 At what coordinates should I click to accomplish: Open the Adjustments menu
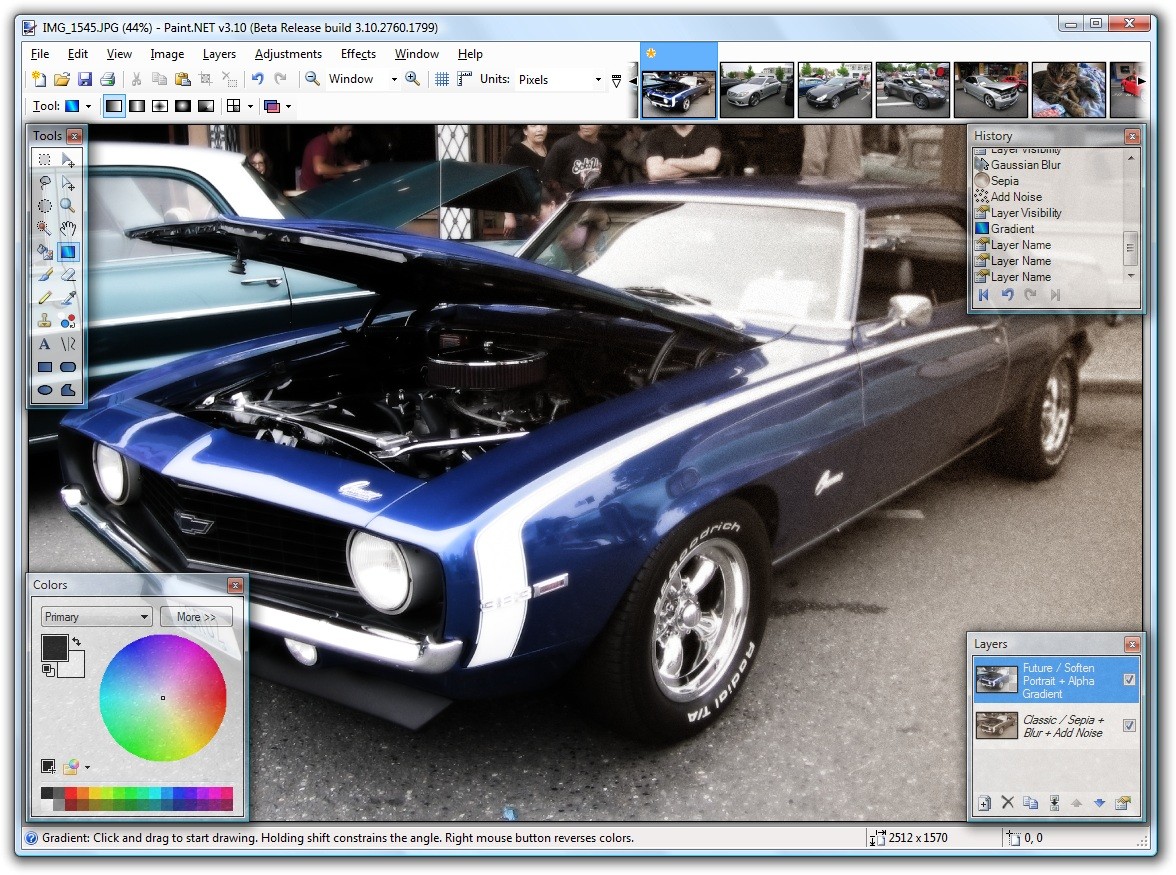click(288, 54)
